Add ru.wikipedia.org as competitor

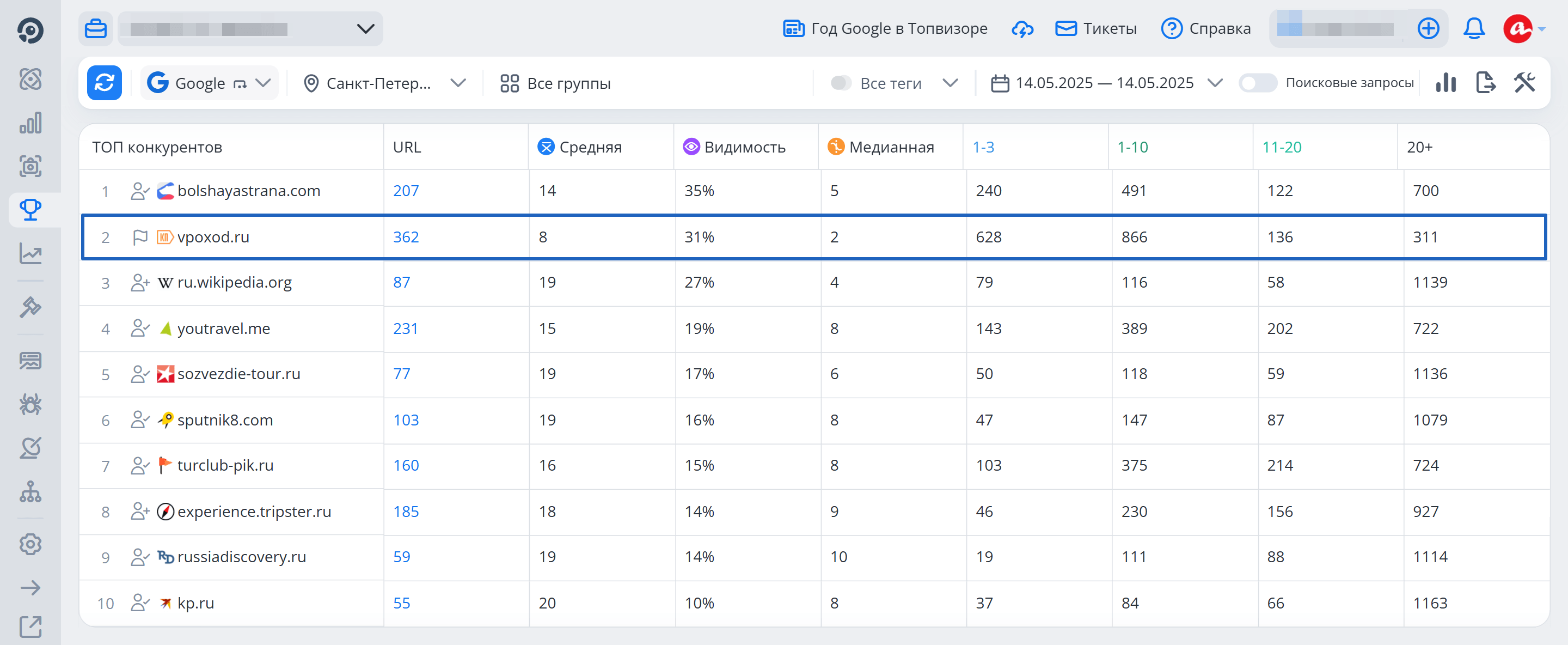pos(140,283)
